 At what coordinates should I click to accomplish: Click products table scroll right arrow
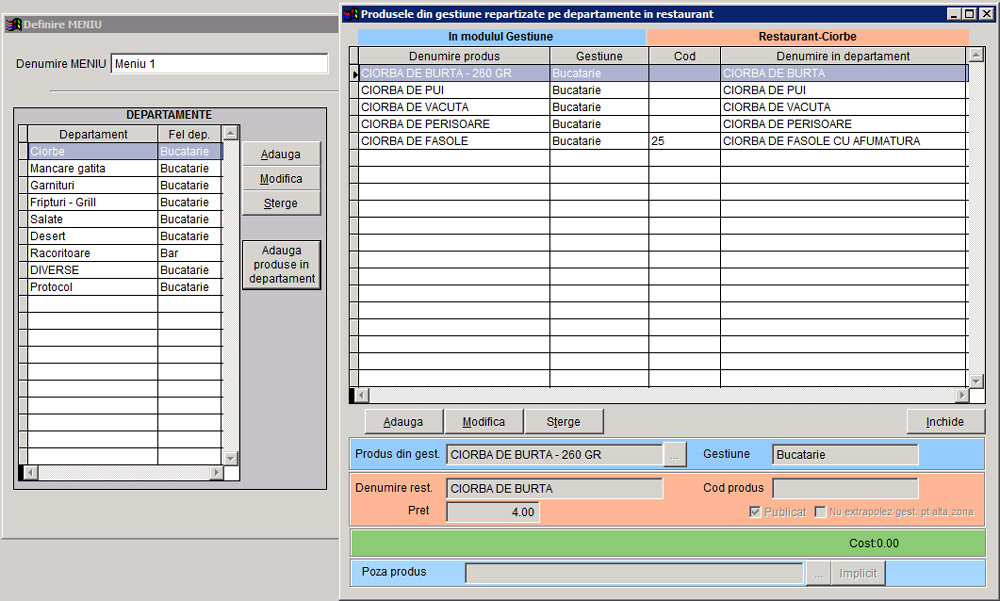point(962,396)
